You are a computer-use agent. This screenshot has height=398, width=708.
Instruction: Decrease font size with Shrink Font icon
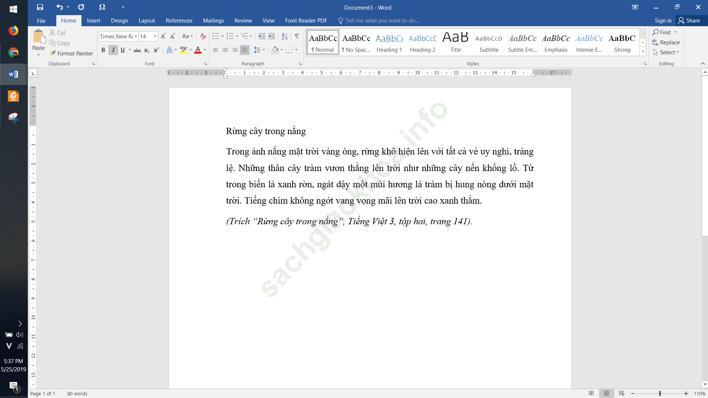point(172,36)
